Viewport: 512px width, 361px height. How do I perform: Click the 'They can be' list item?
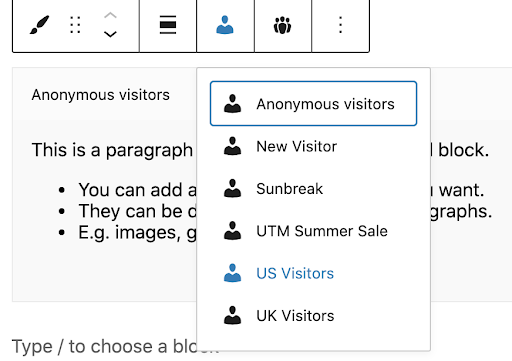[x=137, y=211]
